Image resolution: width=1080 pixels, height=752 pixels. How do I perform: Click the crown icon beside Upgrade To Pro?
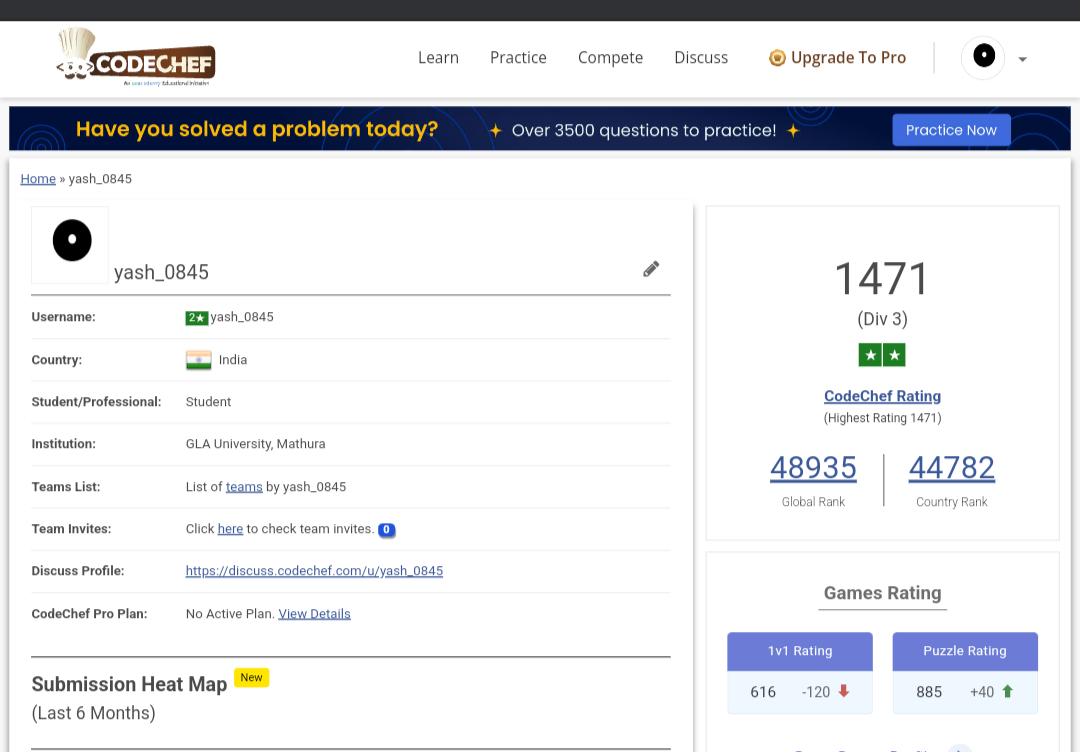(x=777, y=58)
